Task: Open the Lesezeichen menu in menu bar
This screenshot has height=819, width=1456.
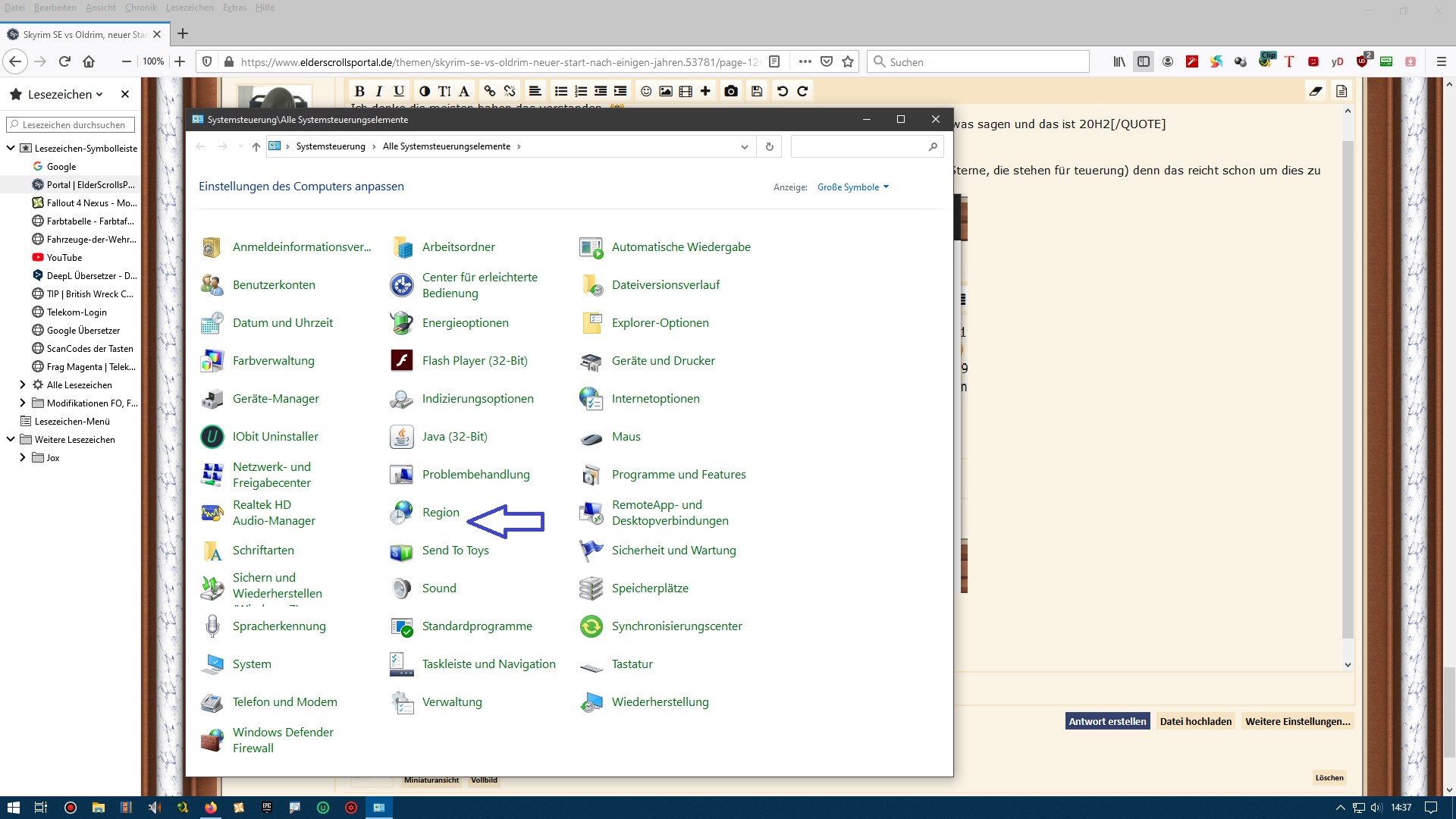Action: (190, 8)
